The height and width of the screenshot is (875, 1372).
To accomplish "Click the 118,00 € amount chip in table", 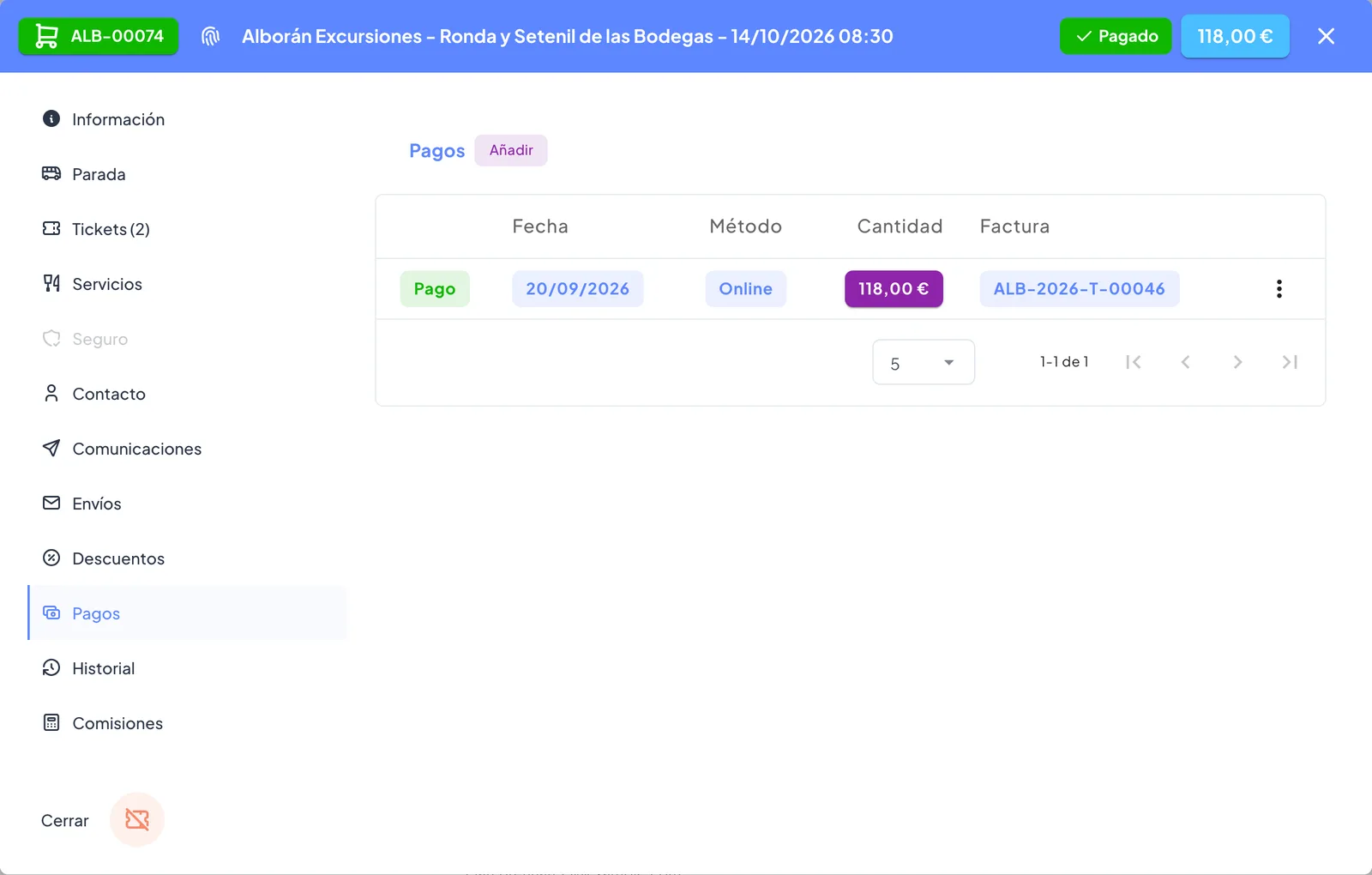I will (894, 289).
